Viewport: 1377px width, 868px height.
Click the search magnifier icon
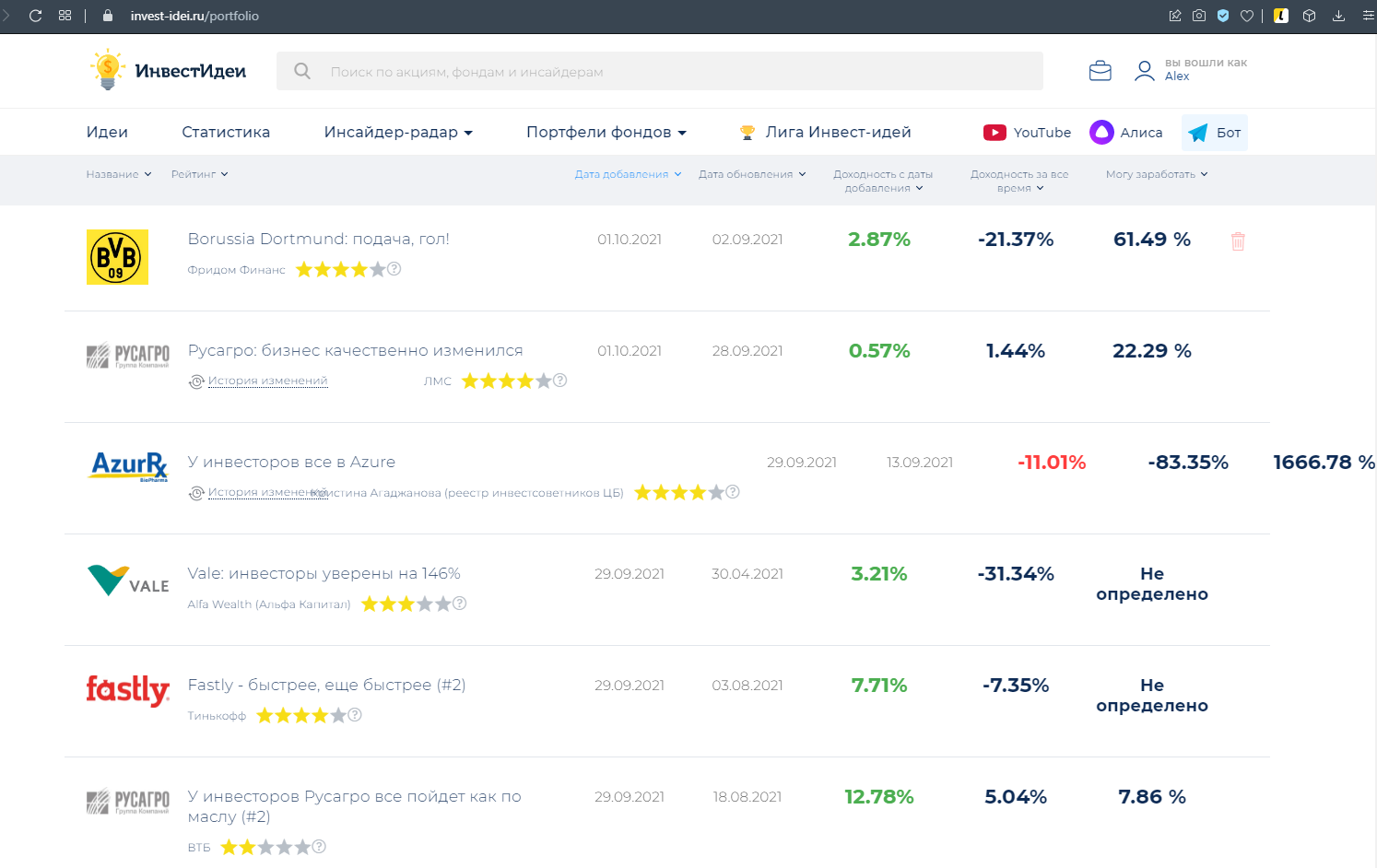[302, 71]
